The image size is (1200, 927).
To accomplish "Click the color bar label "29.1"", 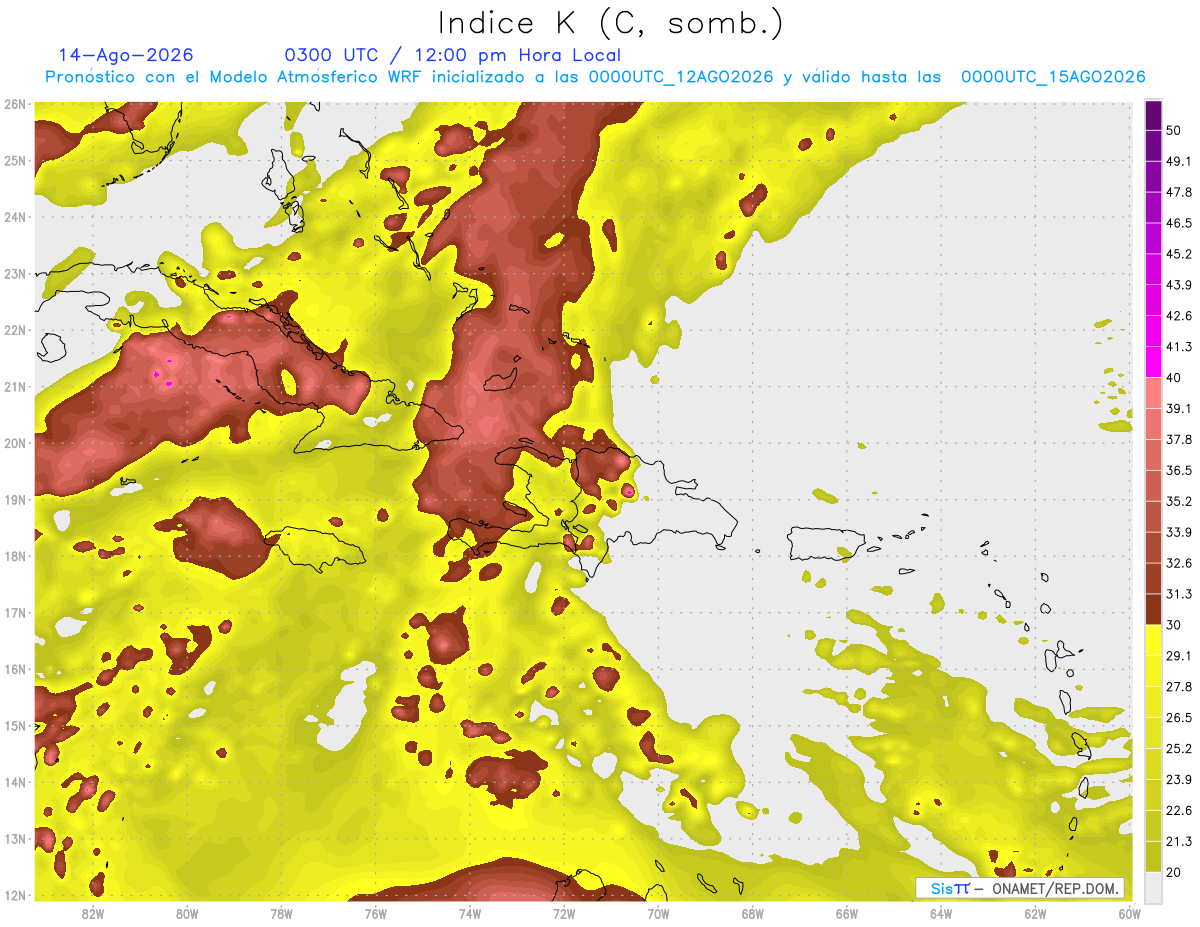I will pos(1178,656).
